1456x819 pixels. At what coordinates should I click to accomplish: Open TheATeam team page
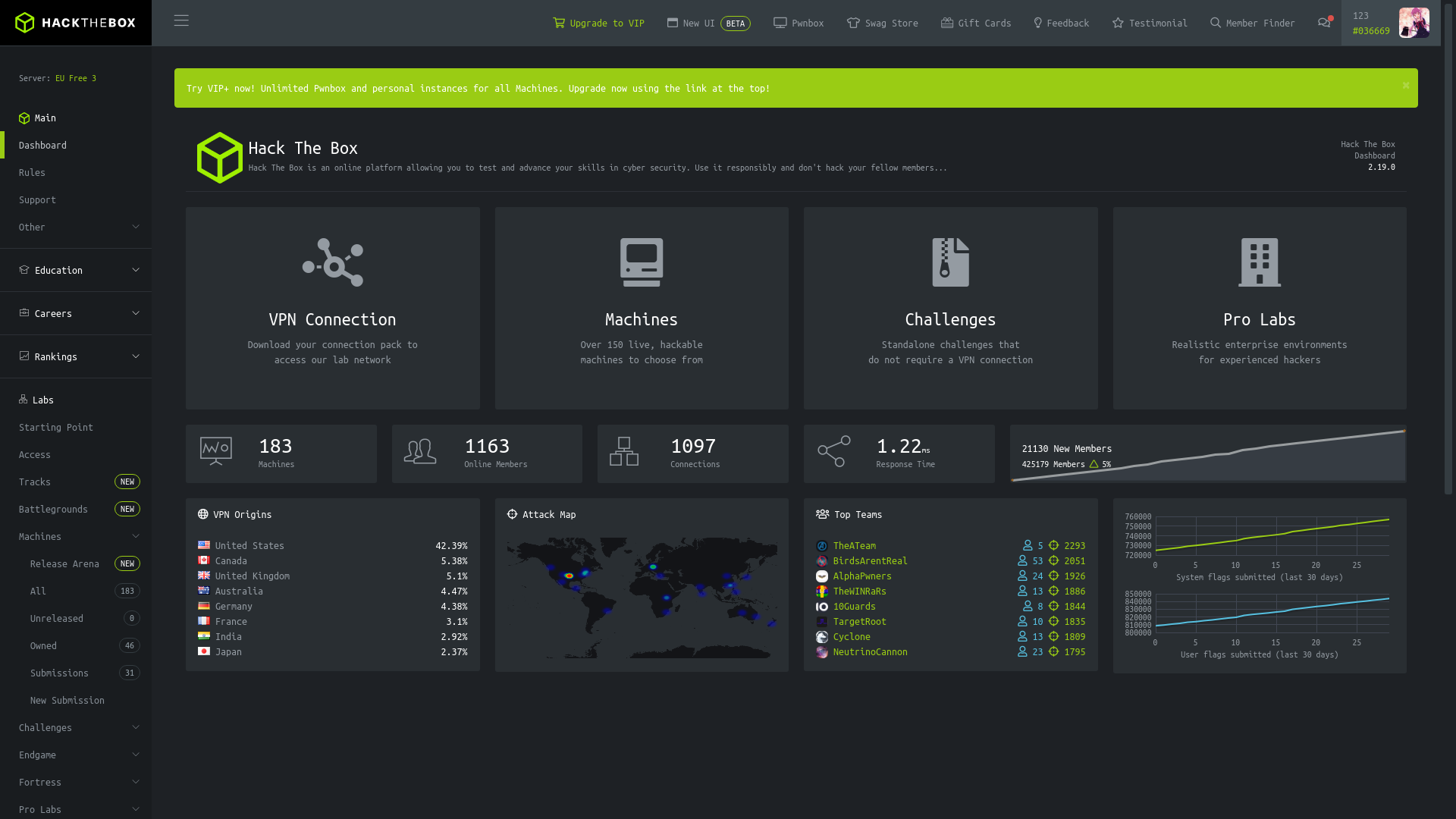(x=854, y=545)
